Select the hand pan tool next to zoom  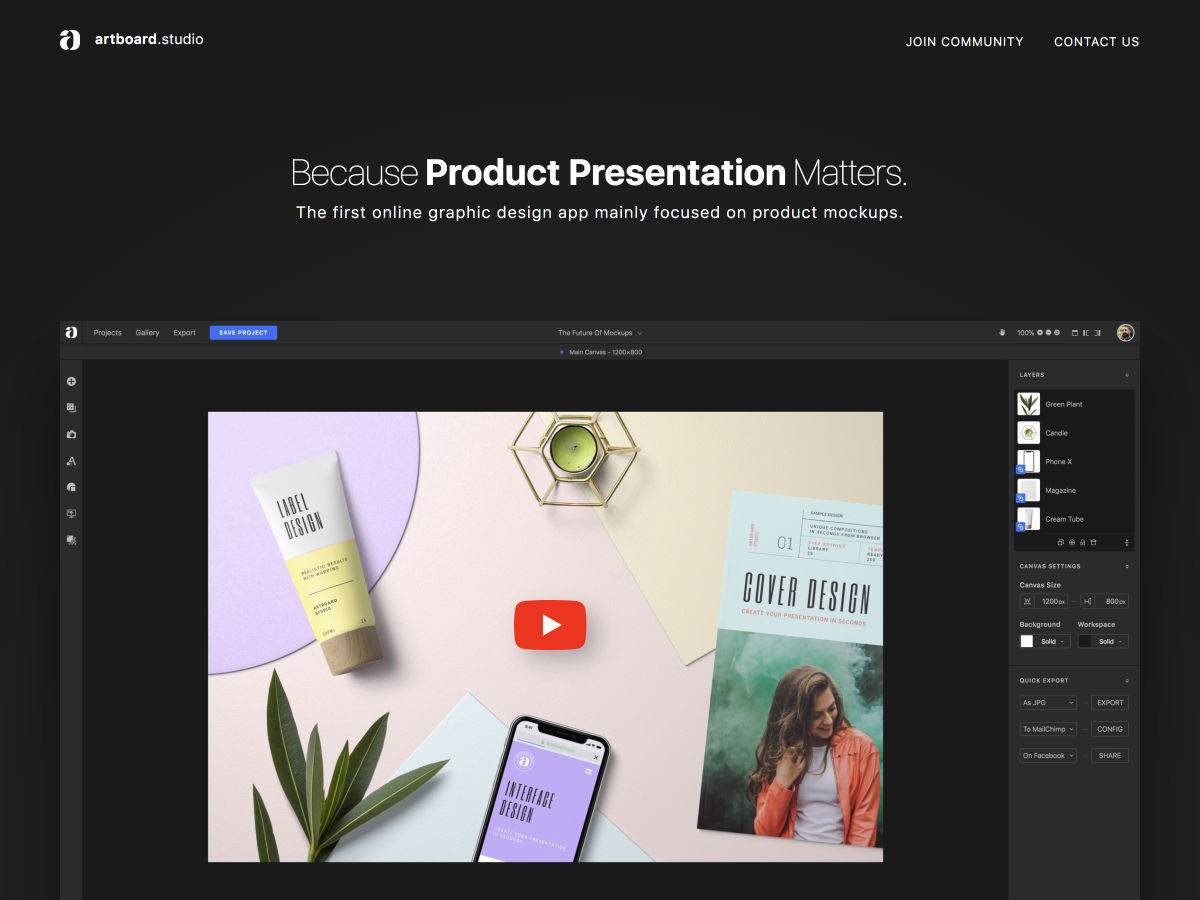1002,332
